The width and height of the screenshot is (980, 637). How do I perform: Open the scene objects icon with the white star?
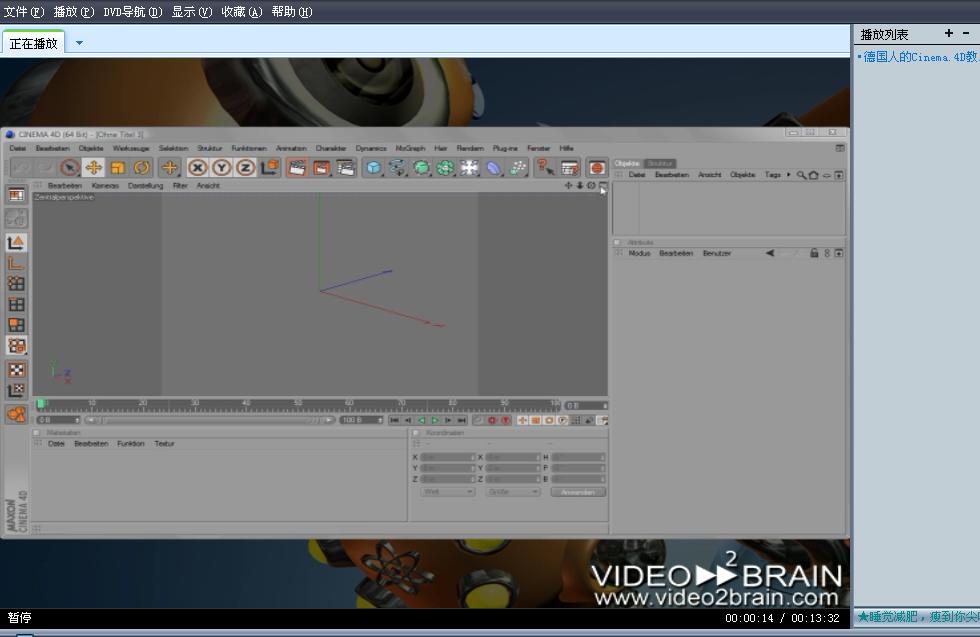469,167
